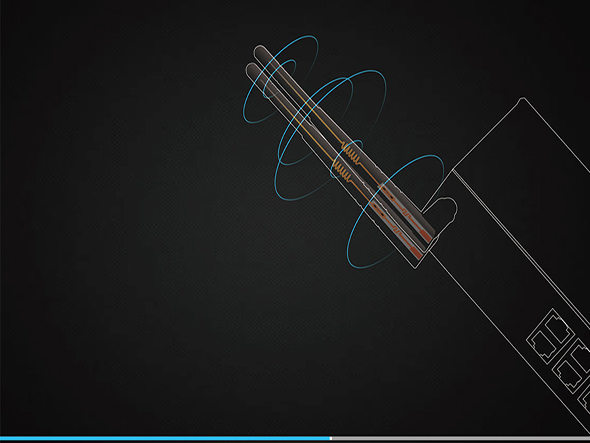
Task: Jump back into the blue played portion of the progress bar
Action: [165, 438]
